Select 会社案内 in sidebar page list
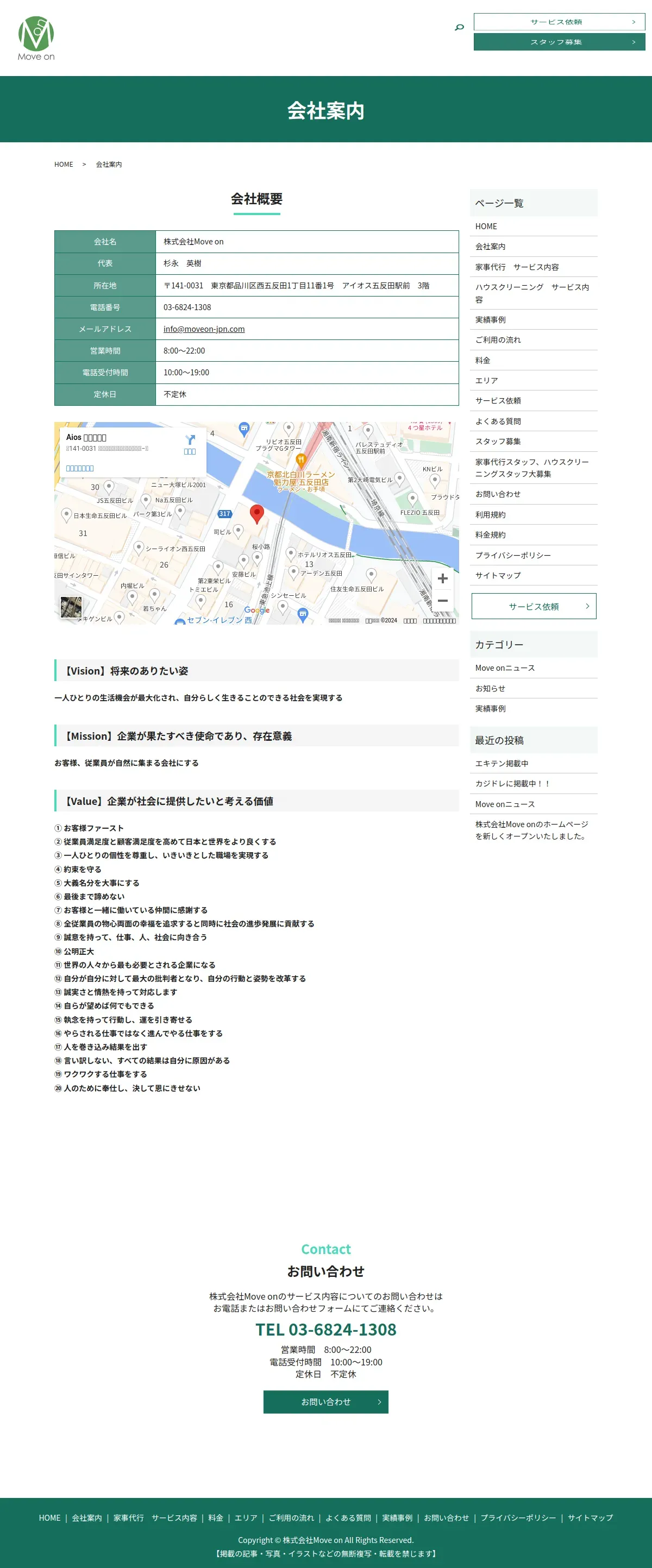The height and width of the screenshot is (1568, 652). pos(534,247)
